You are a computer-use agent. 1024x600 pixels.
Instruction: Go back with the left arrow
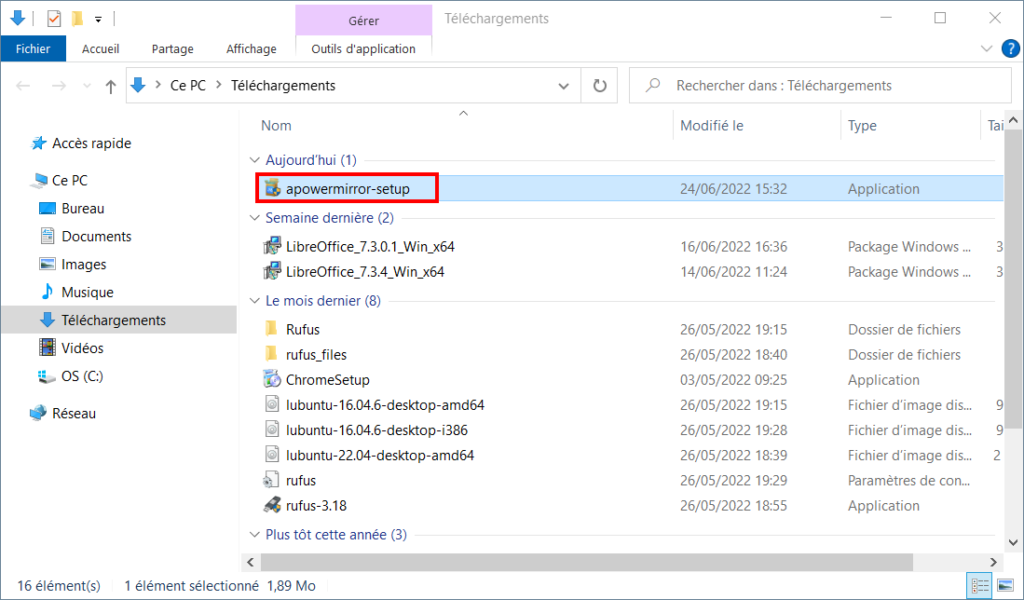tap(23, 86)
